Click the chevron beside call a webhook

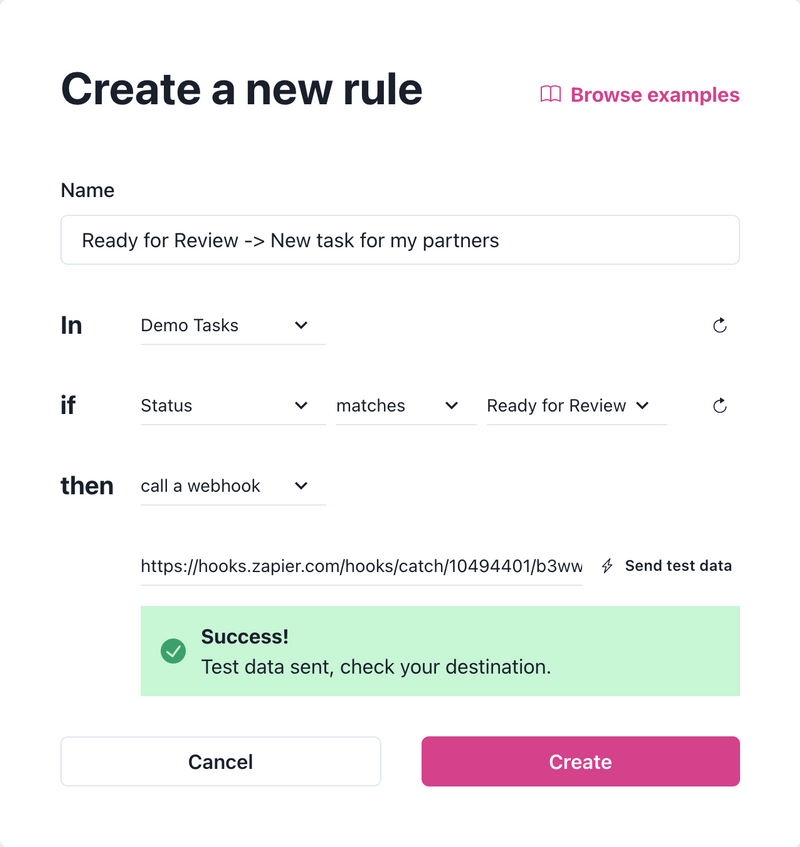pyautogui.click(x=303, y=485)
